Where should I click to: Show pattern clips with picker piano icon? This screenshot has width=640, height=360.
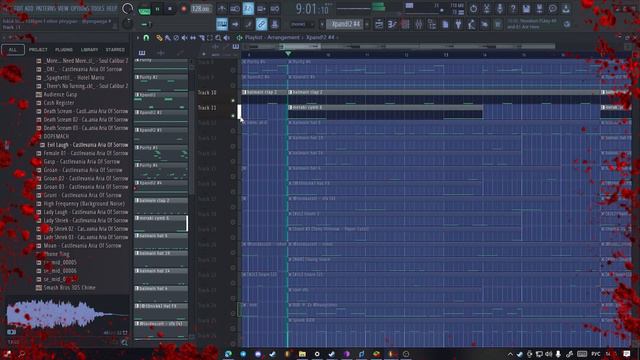click(142, 53)
